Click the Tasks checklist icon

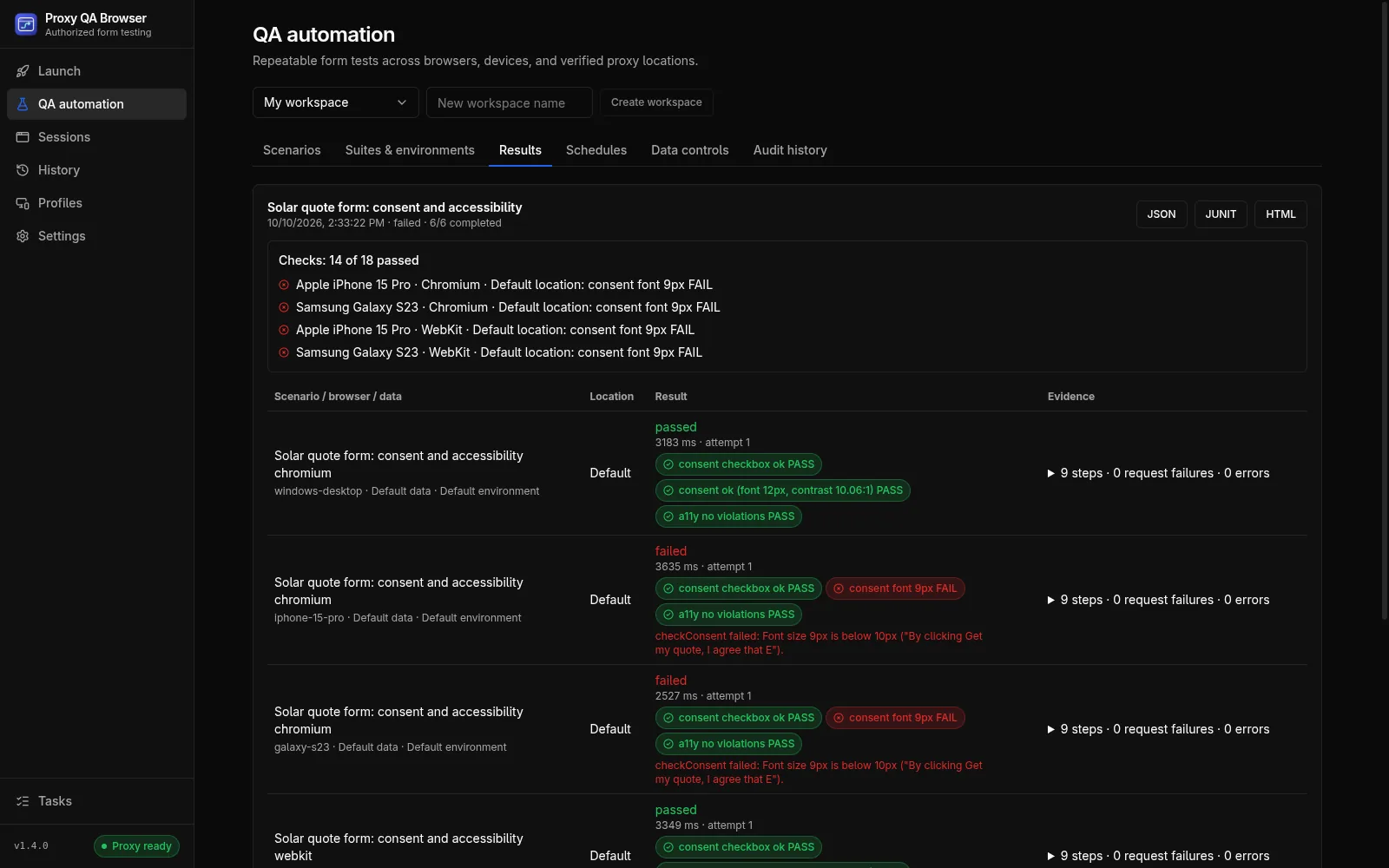(x=23, y=801)
